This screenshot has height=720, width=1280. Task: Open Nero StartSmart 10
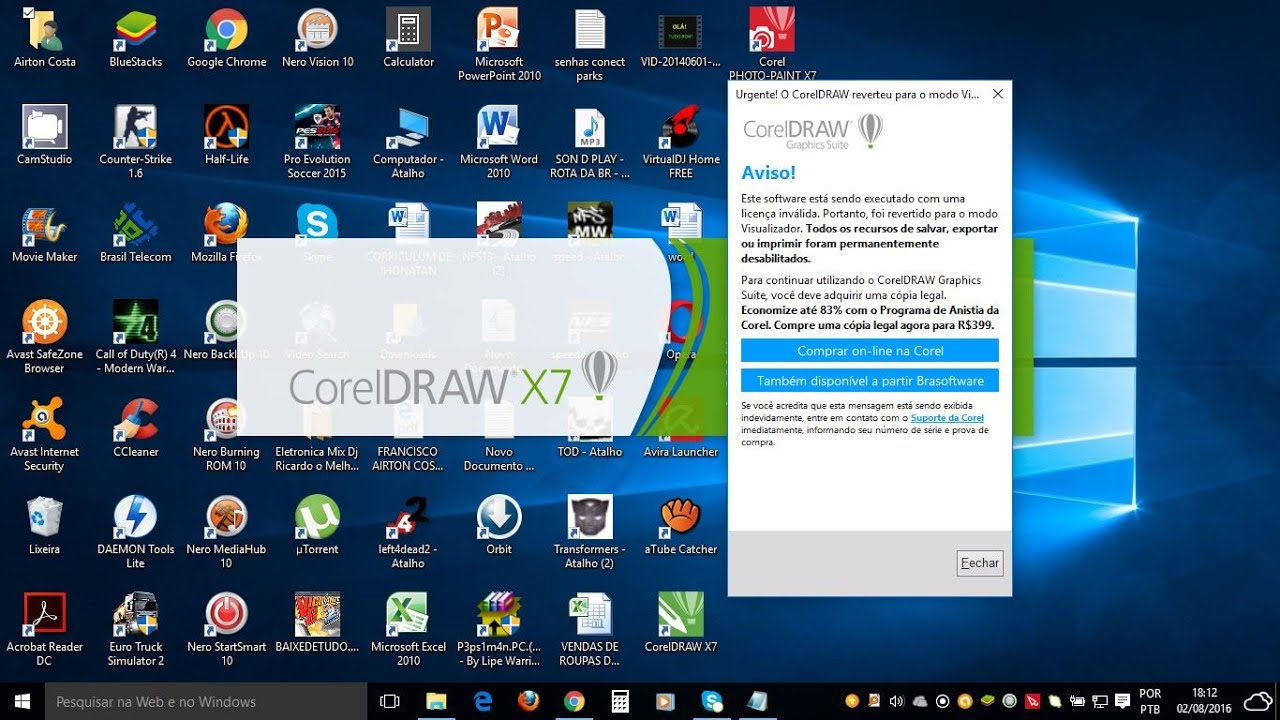[x=226, y=630]
